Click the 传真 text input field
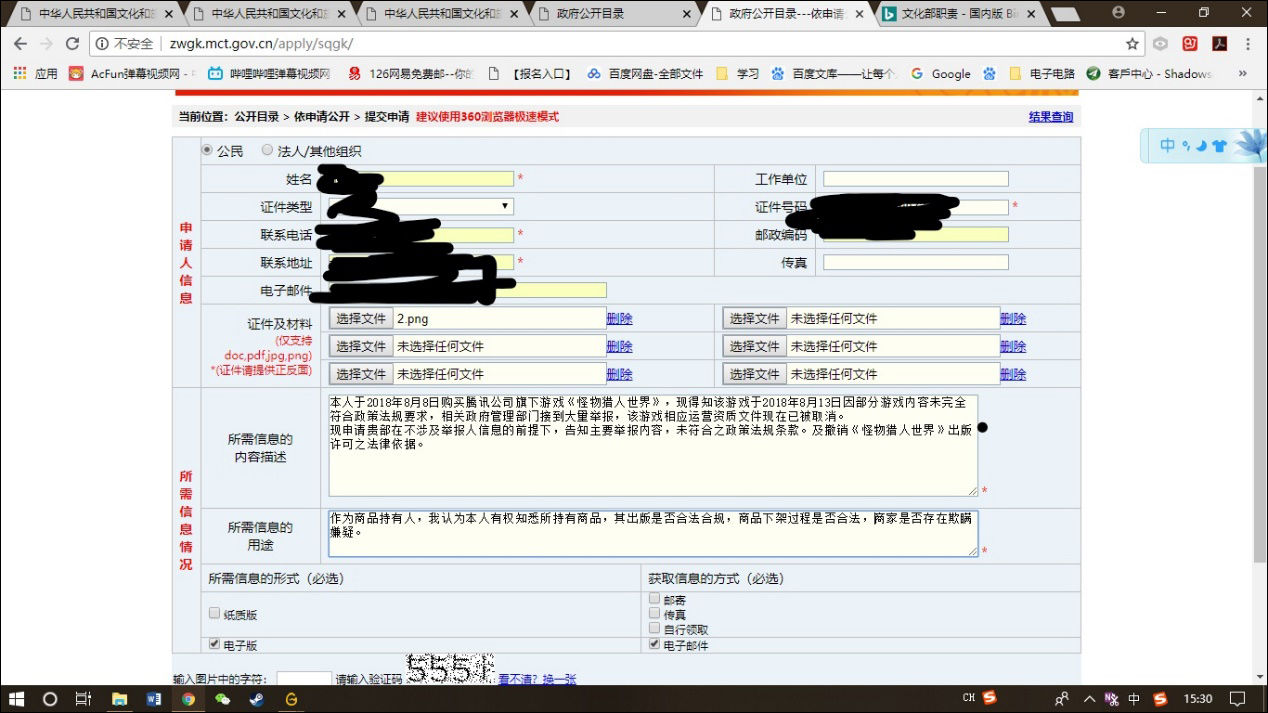 click(x=915, y=263)
